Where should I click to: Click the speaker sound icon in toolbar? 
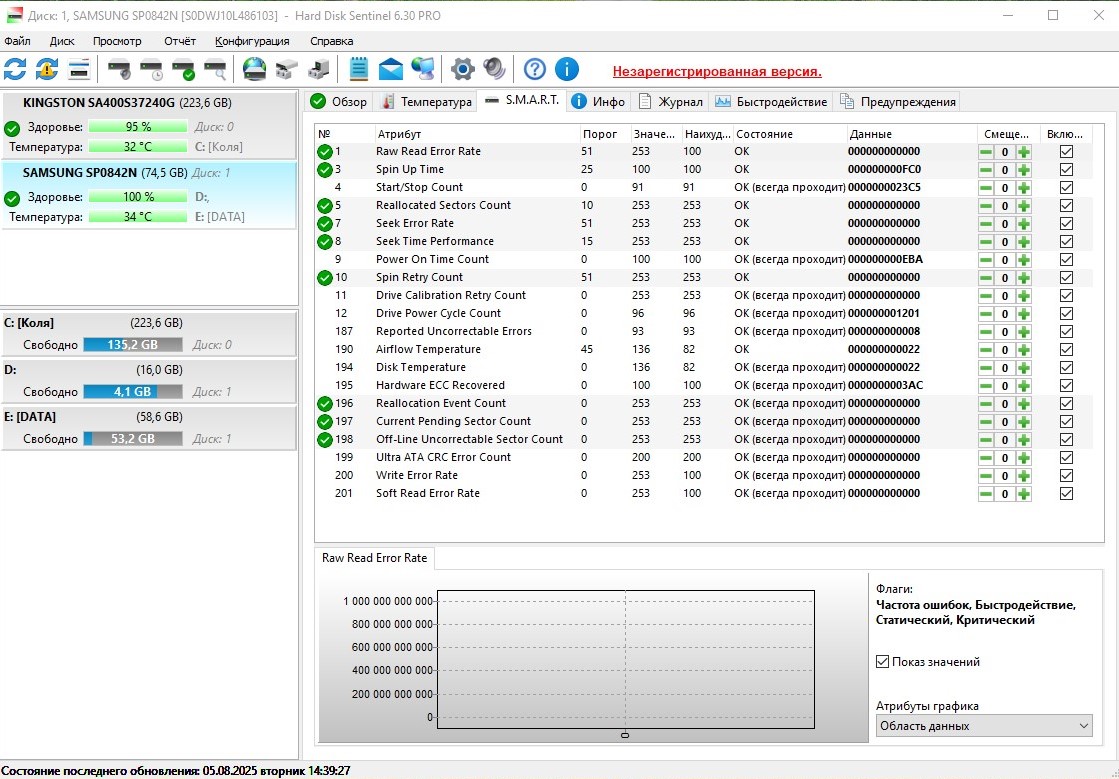494,69
